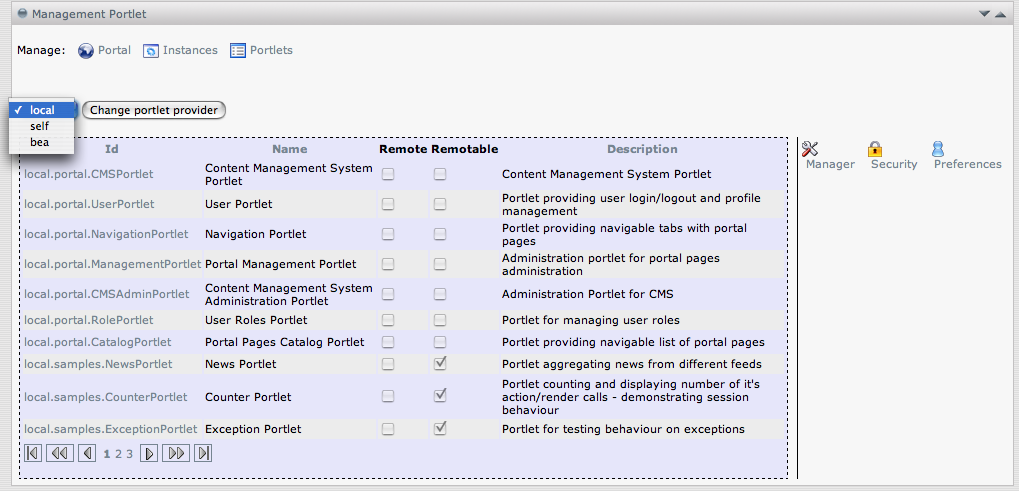Collapse portlet using the title bar down arrow
The width and height of the screenshot is (1019, 491).
984,14
